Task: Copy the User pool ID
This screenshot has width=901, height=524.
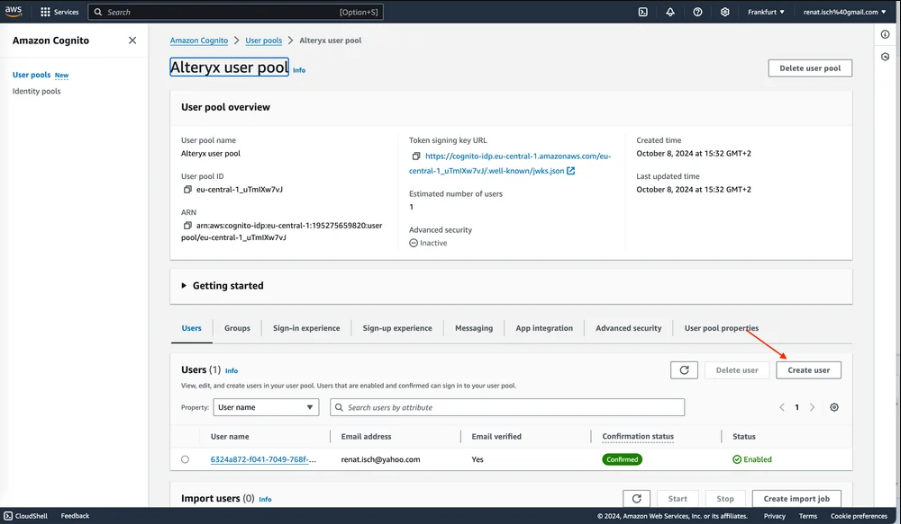Action: pyautogui.click(x=187, y=190)
